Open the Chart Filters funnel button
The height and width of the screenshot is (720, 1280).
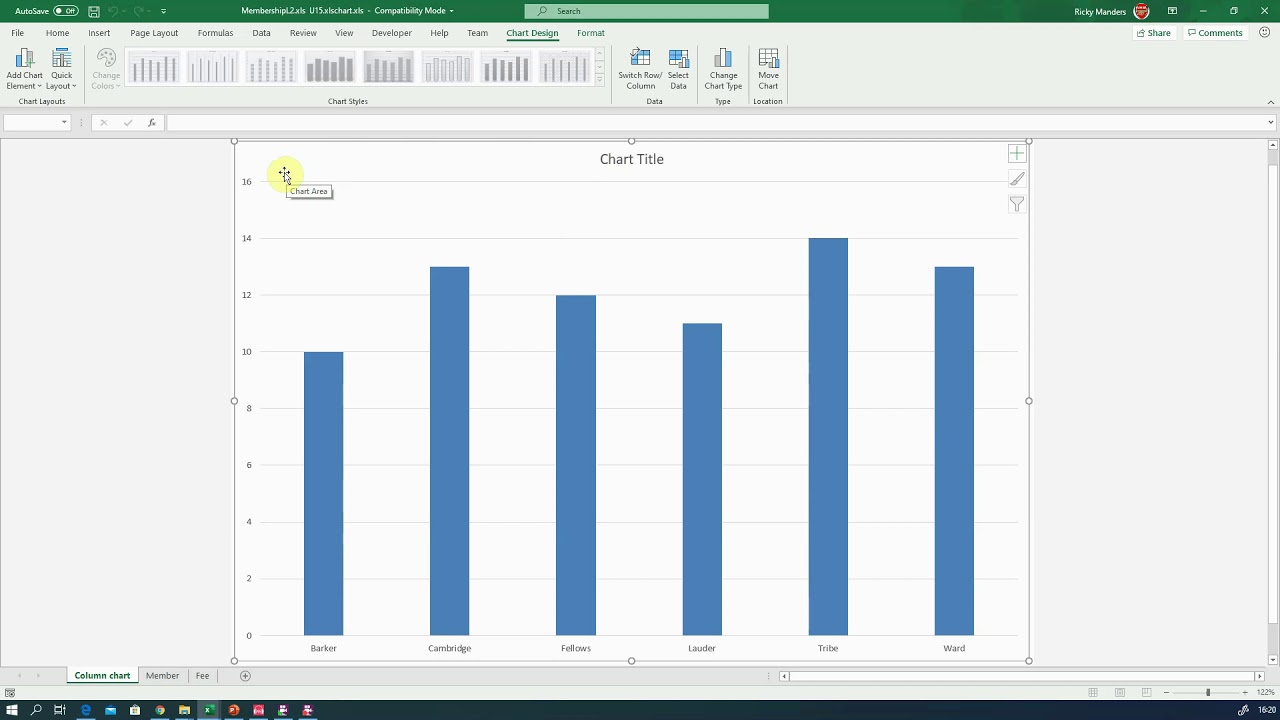tap(1016, 204)
